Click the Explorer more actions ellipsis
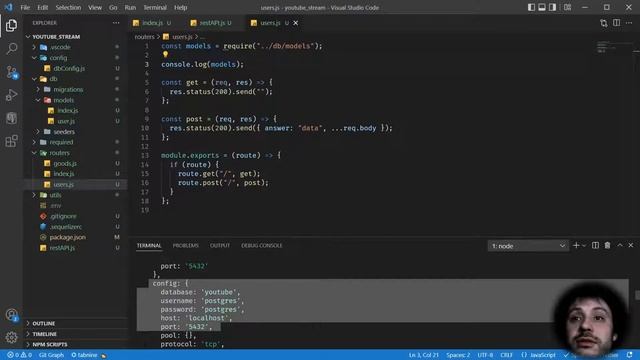This screenshot has width=640, height=360. tap(116, 23)
